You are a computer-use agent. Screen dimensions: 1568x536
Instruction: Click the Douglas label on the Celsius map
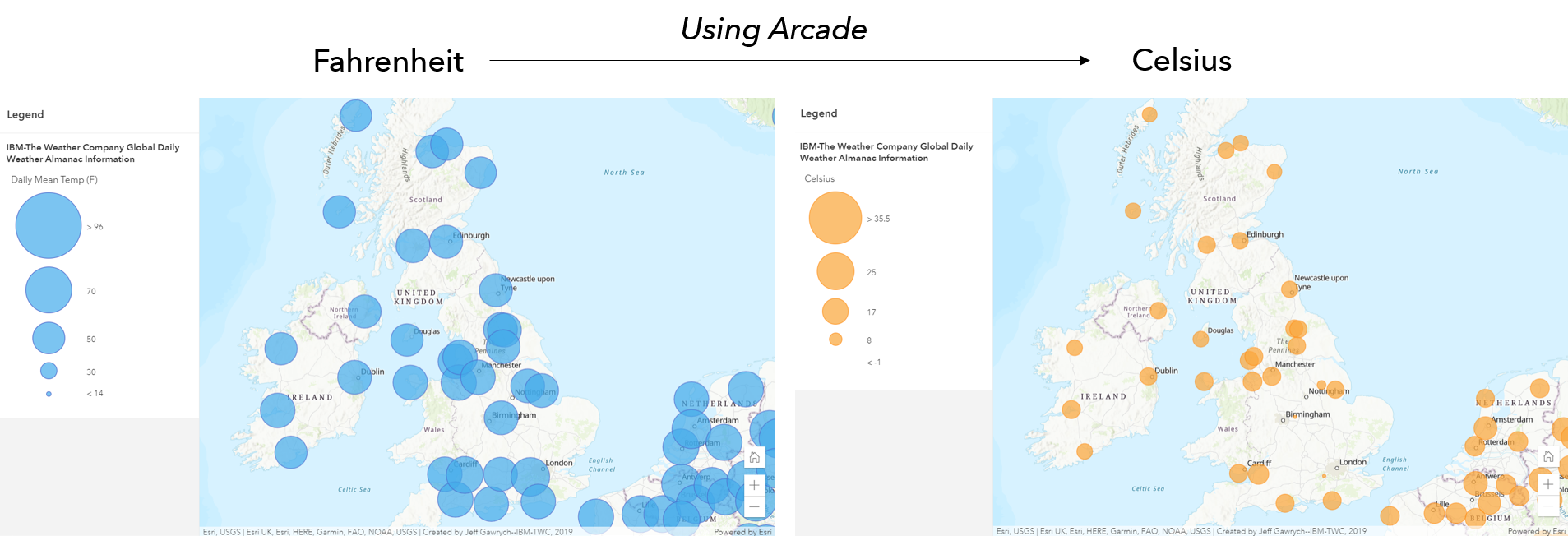pyautogui.click(x=1220, y=330)
